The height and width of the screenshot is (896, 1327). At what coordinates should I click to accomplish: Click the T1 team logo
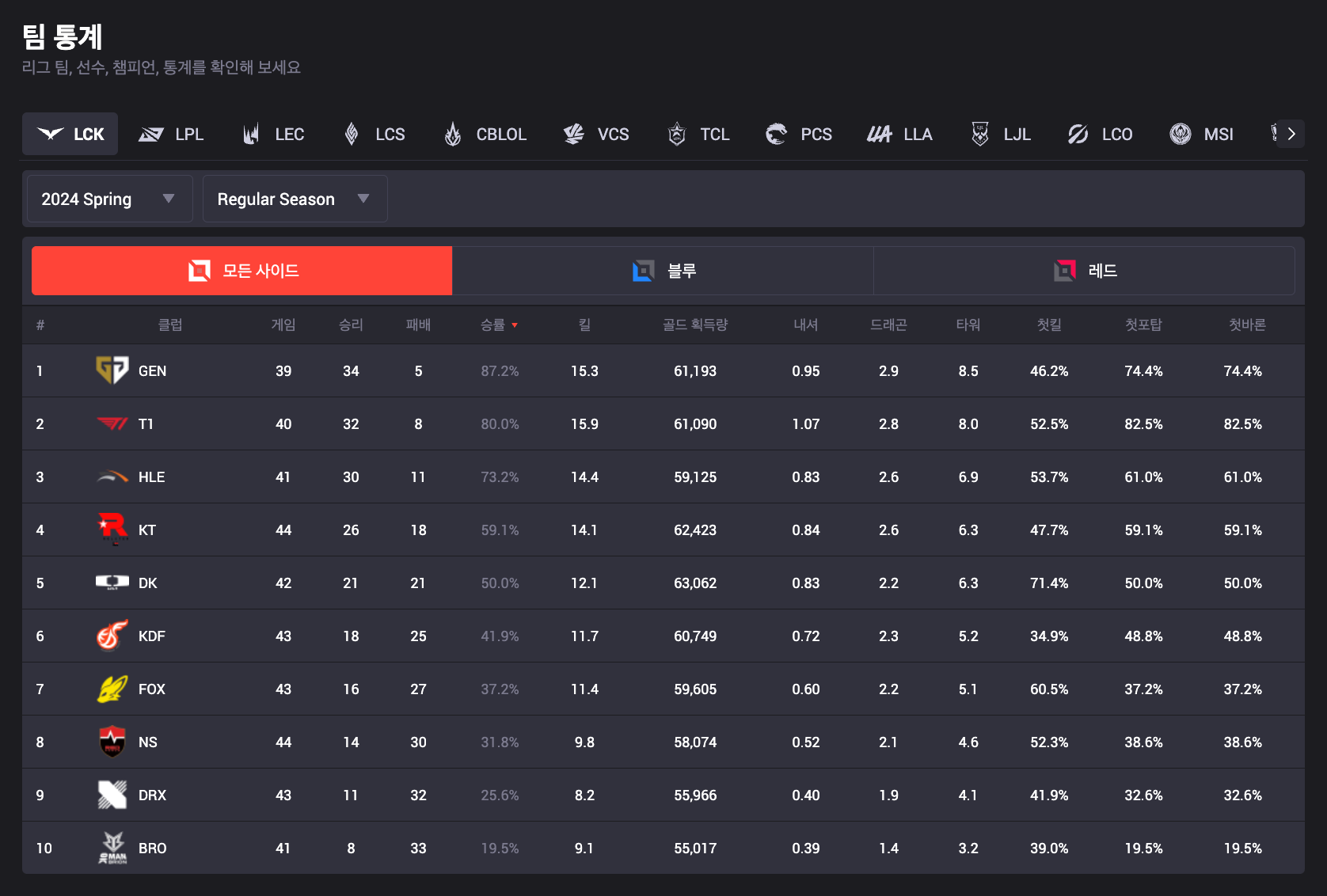pyautogui.click(x=112, y=423)
